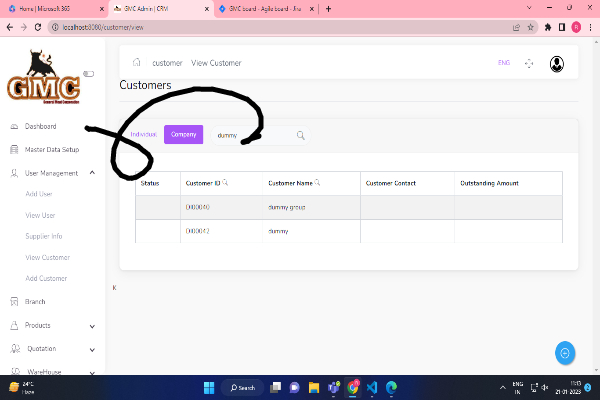600x400 pixels.
Task: Click the fullscreen icon in the header
Action: (x=529, y=63)
